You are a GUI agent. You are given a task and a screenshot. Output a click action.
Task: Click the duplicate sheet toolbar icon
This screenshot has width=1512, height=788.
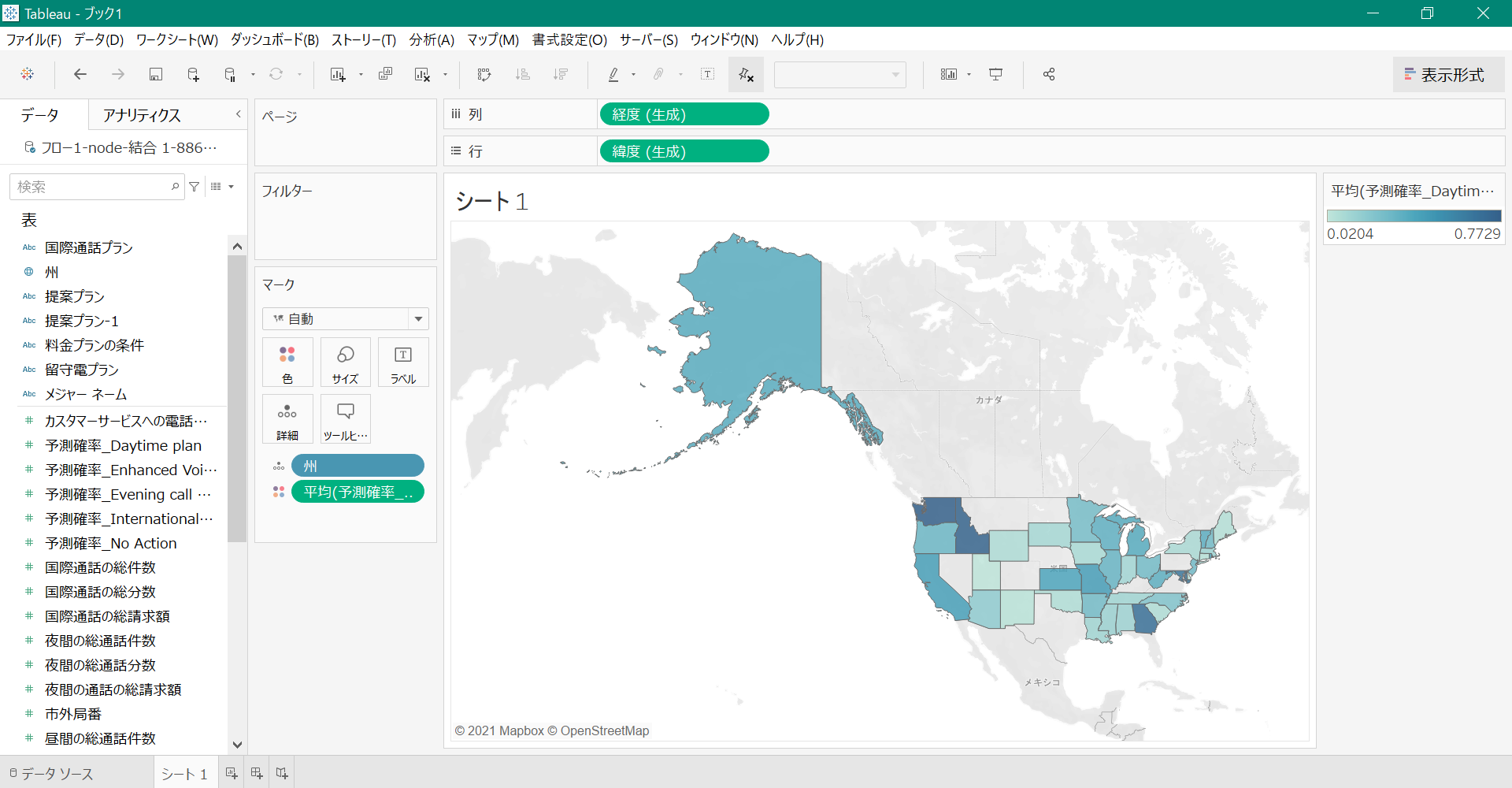coord(386,74)
